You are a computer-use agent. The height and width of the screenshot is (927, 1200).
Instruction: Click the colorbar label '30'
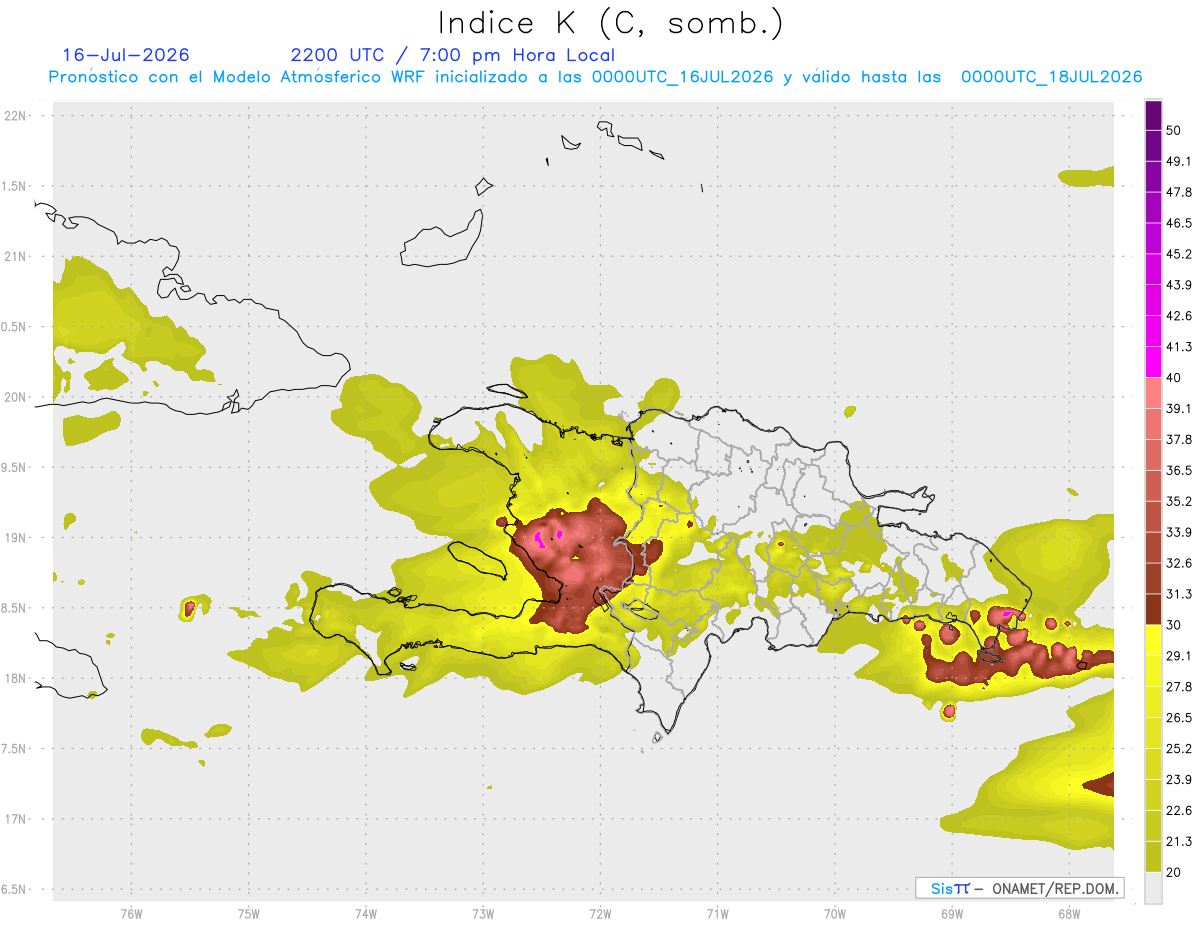click(x=1174, y=625)
